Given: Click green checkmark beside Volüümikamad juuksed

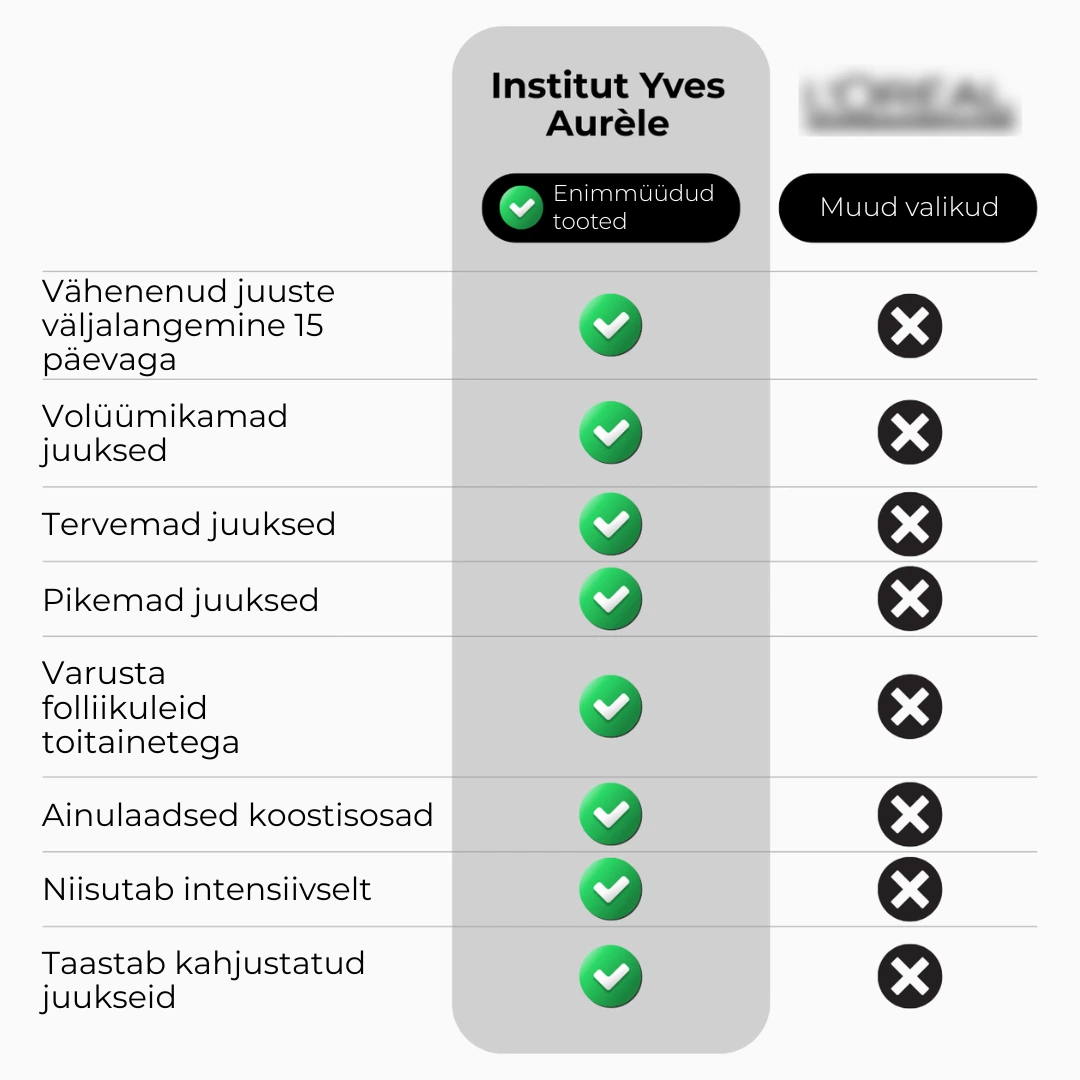Looking at the screenshot, I should click(x=610, y=432).
